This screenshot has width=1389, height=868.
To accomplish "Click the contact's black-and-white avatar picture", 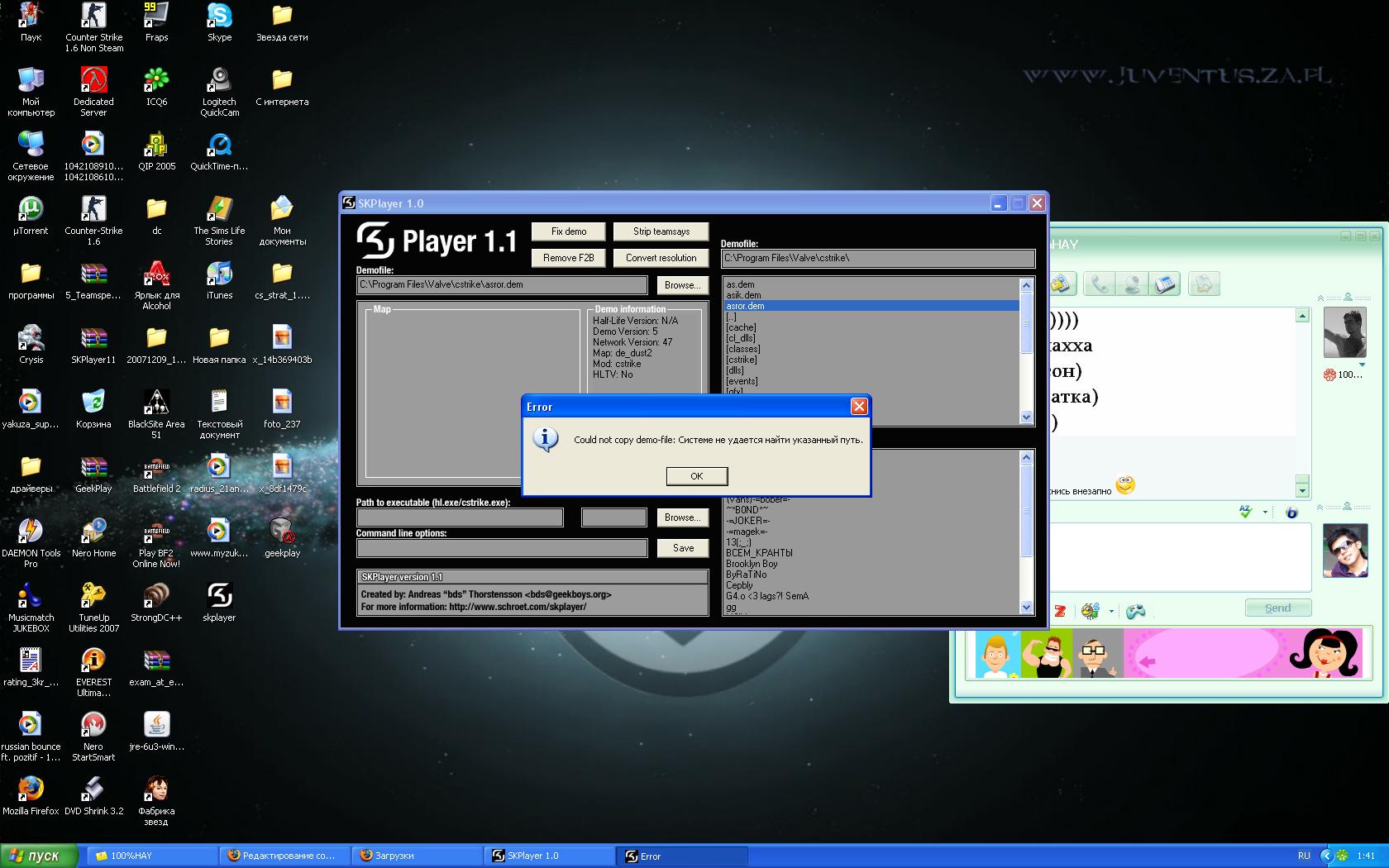I will coord(1344,332).
